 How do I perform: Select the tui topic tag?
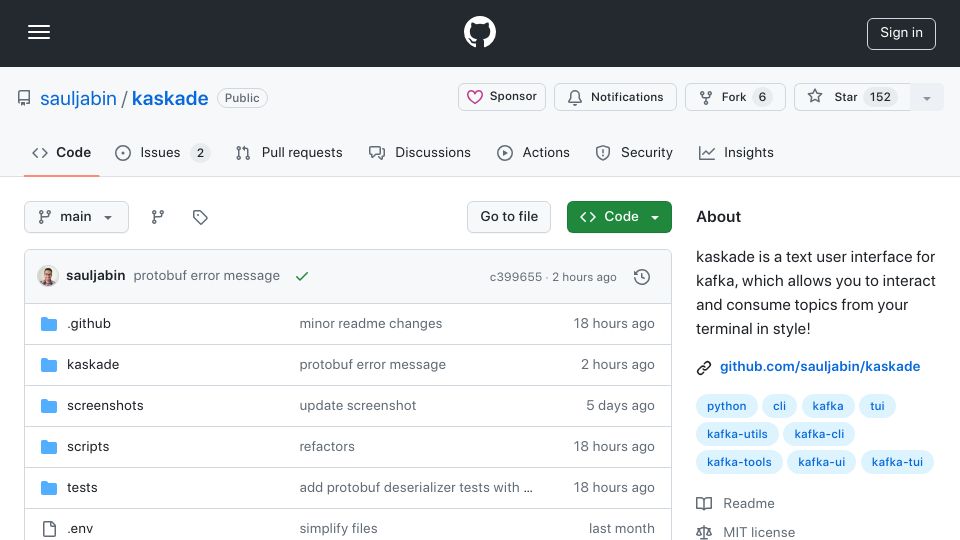877,406
